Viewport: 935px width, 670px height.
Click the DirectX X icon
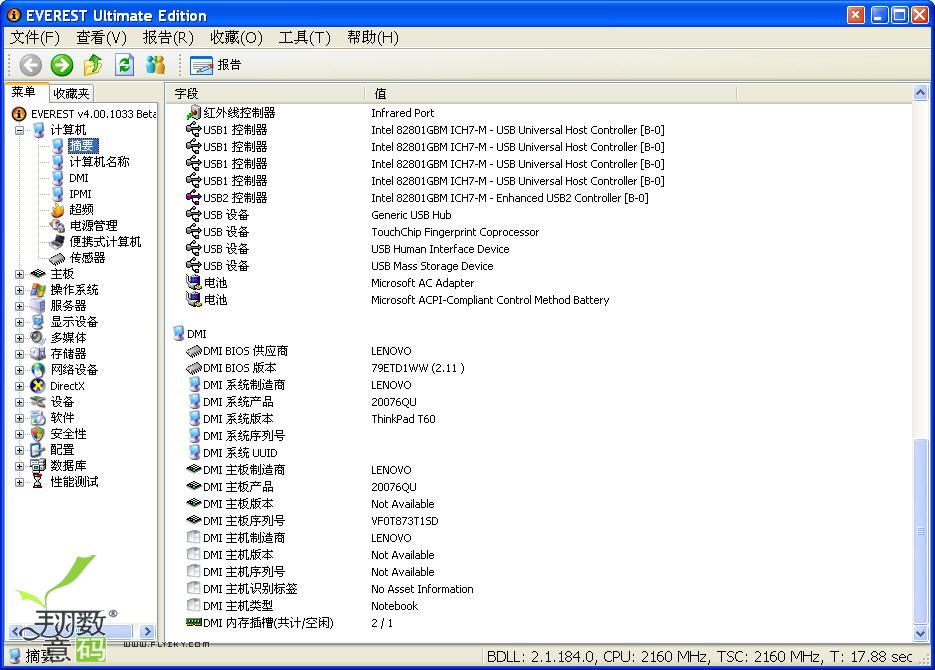click(38, 386)
